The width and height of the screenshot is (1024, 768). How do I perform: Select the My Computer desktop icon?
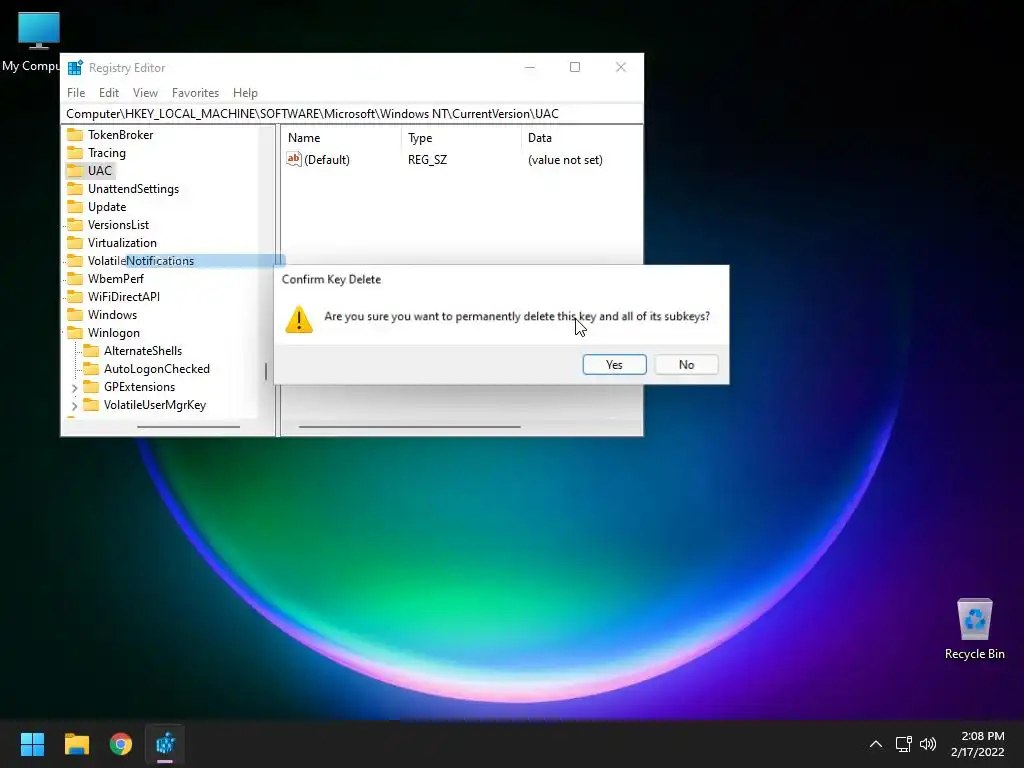[x=33, y=42]
